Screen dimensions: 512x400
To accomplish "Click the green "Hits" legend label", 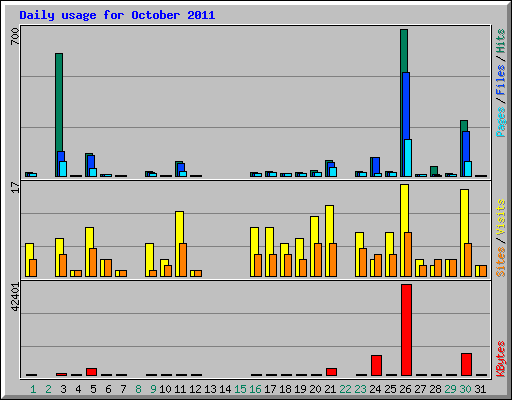I will [501, 41].
